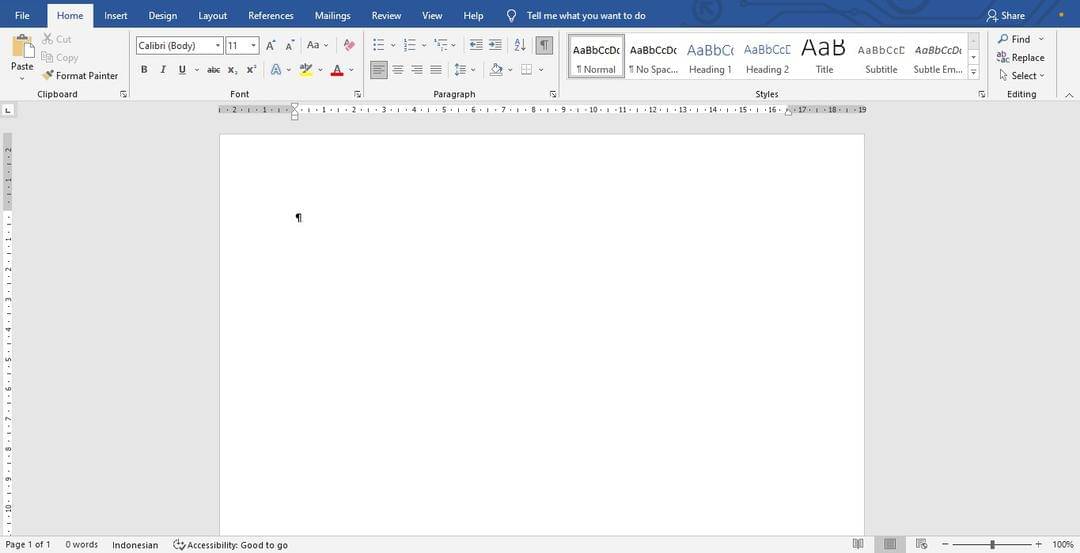Expand the font color arrow

351,70
